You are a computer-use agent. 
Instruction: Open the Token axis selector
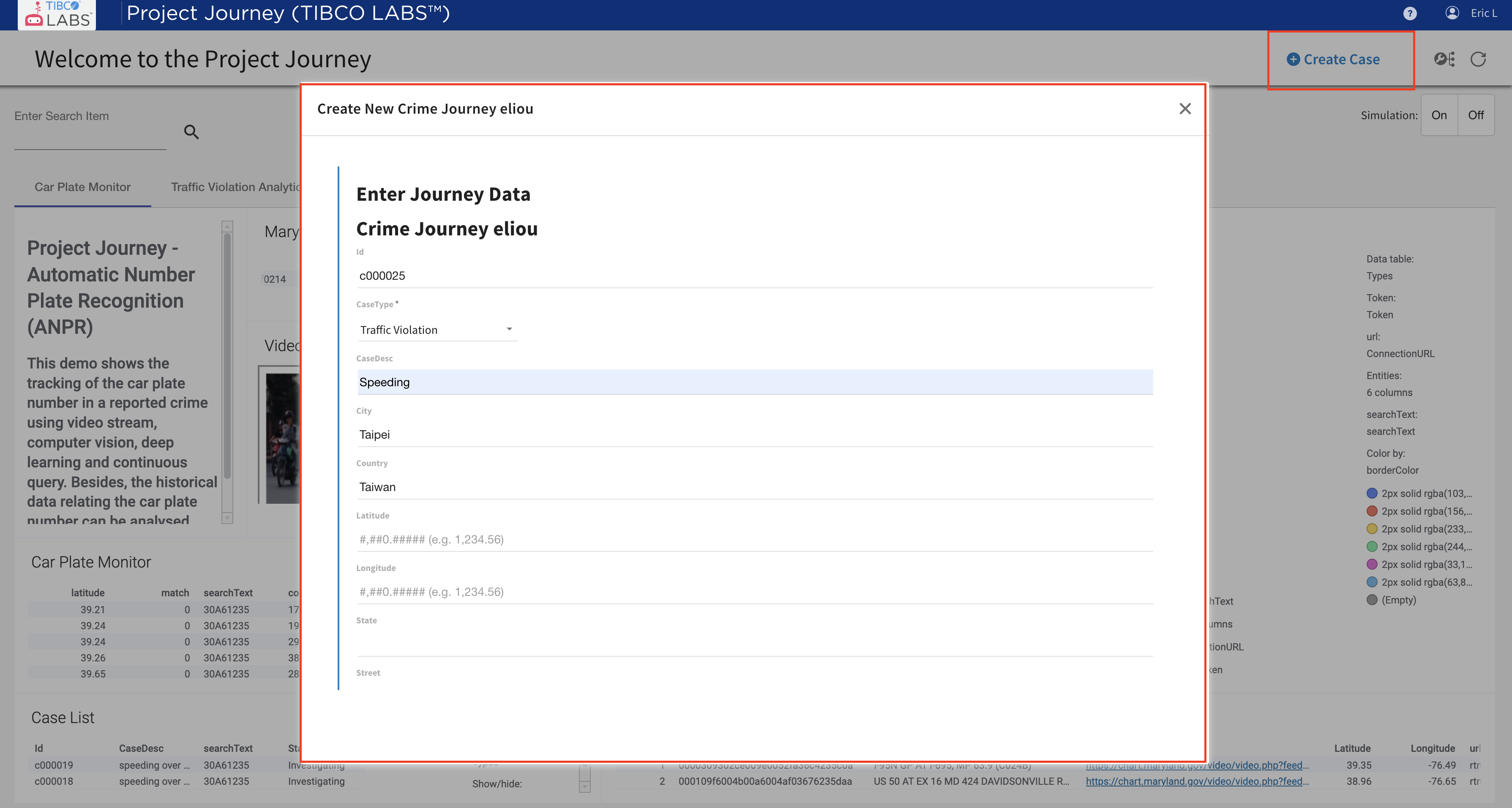(1379, 315)
